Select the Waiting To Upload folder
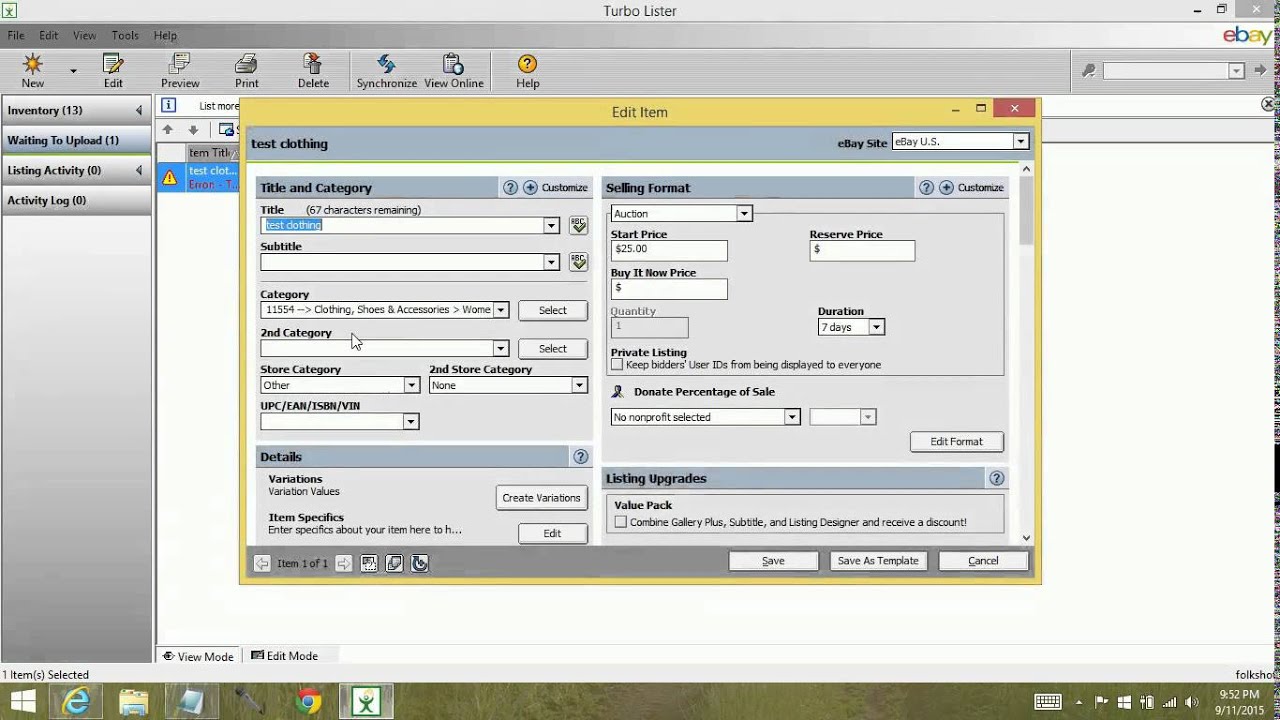Image resolution: width=1280 pixels, height=720 pixels. pos(76,140)
